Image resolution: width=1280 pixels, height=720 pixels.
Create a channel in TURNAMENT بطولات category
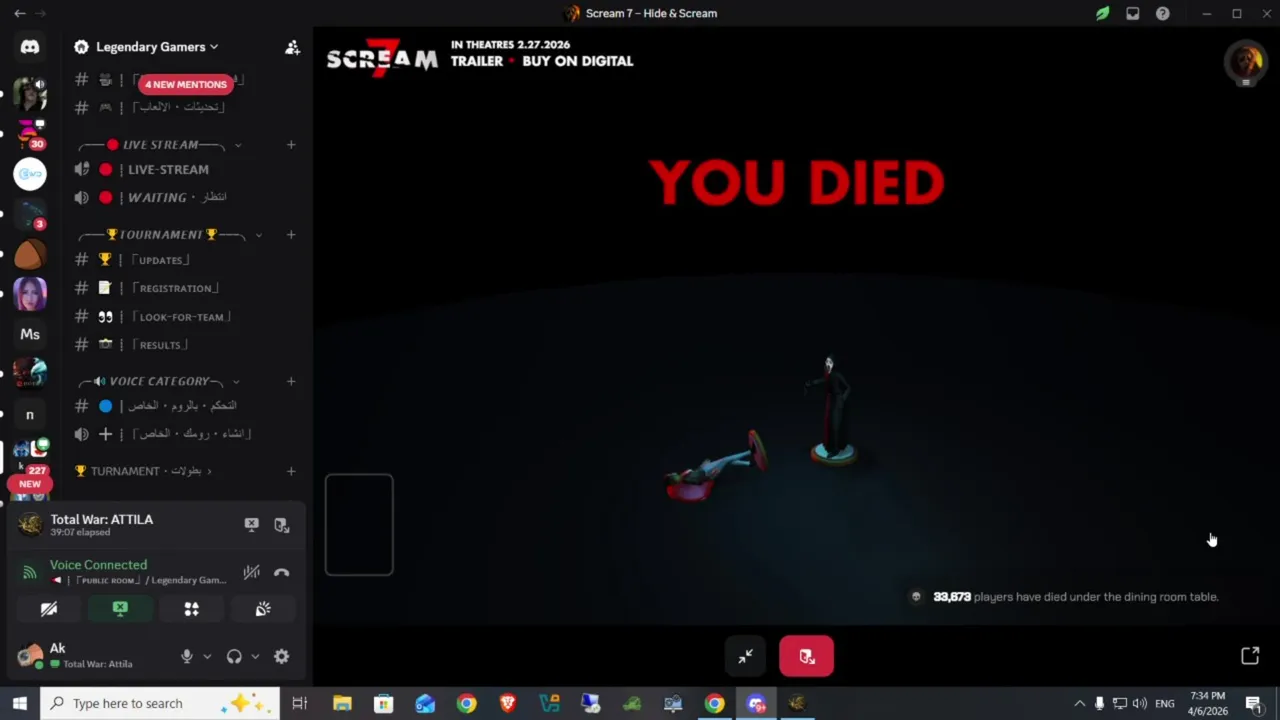[291, 471]
